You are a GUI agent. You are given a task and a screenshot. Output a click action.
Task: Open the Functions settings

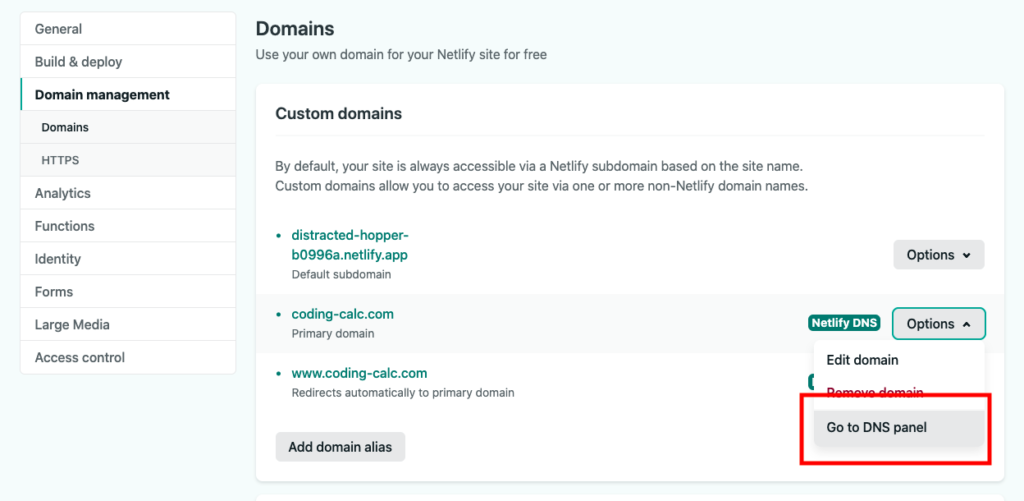pos(128,226)
